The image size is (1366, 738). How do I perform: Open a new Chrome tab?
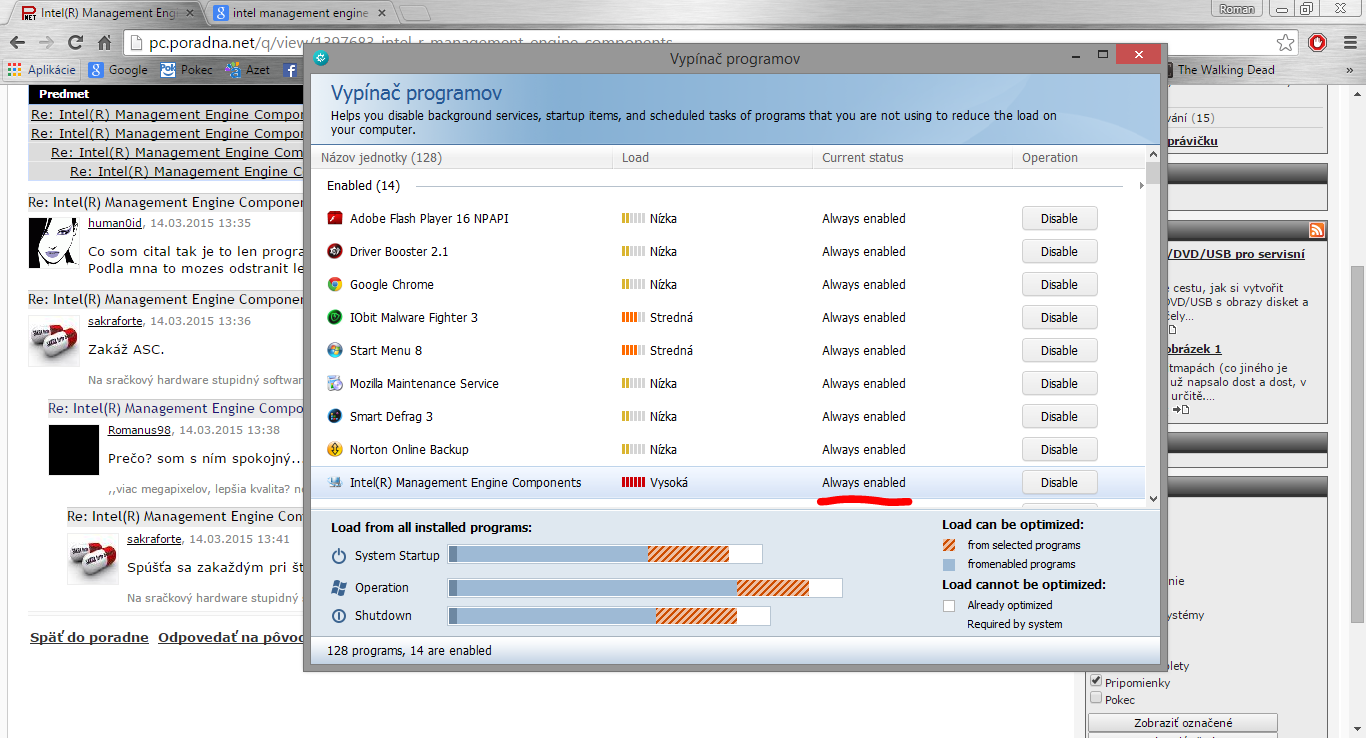415,14
